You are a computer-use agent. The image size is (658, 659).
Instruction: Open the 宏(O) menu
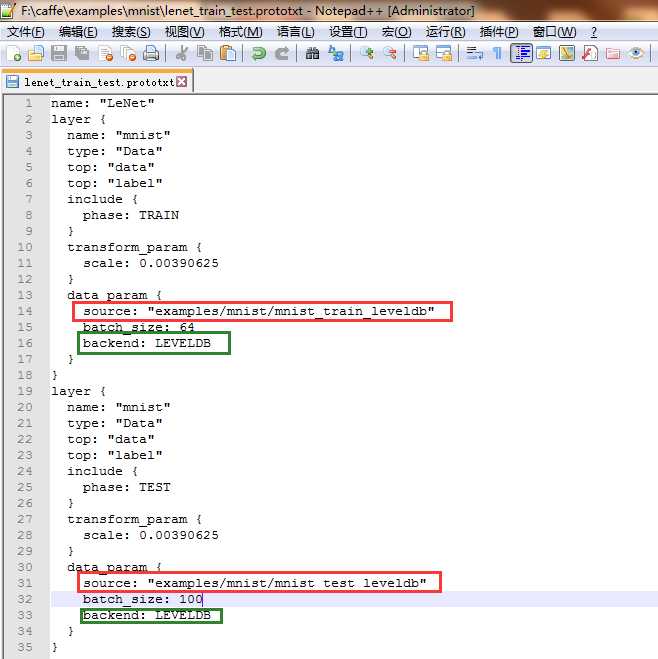click(397, 32)
